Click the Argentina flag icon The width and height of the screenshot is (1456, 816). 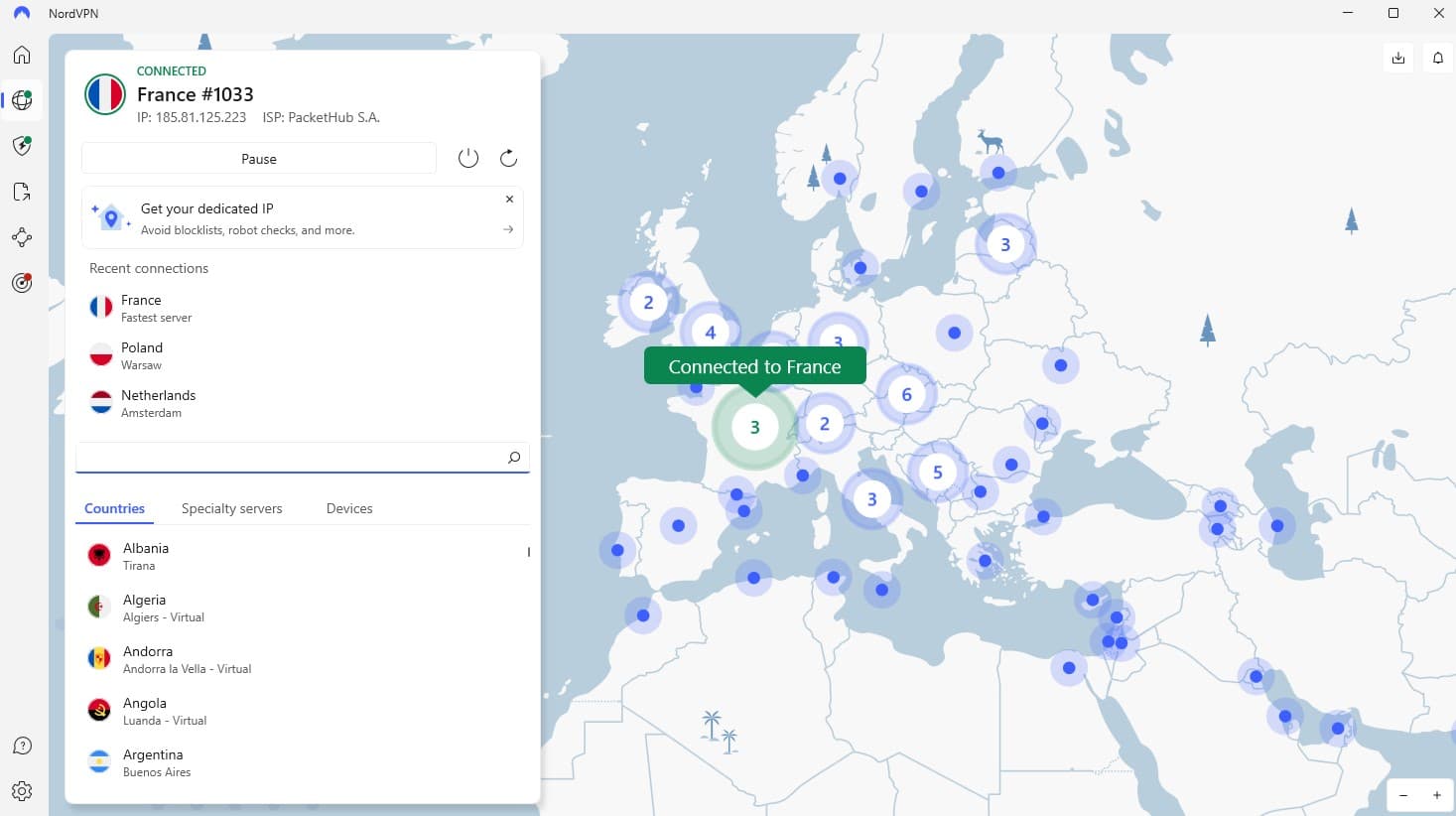click(x=99, y=761)
